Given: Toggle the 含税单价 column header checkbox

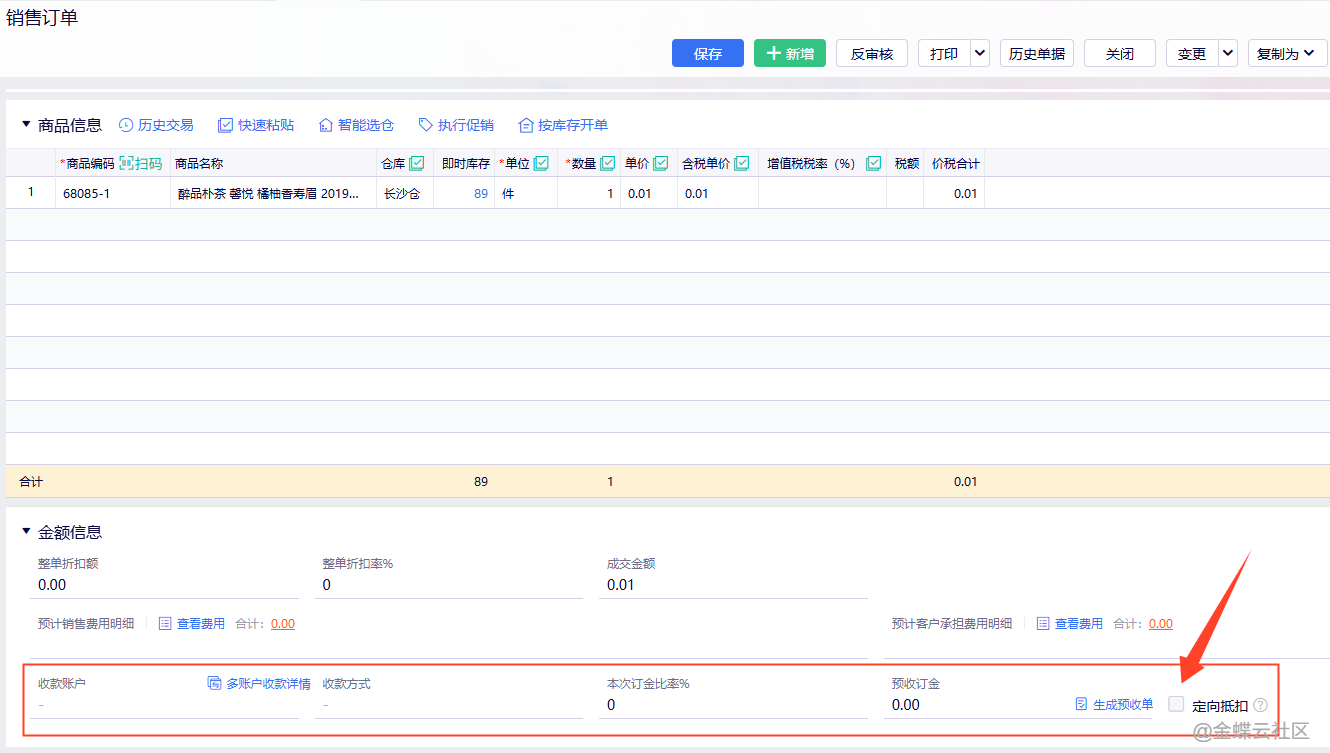Looking at the screenshot, I should point(741,163).
